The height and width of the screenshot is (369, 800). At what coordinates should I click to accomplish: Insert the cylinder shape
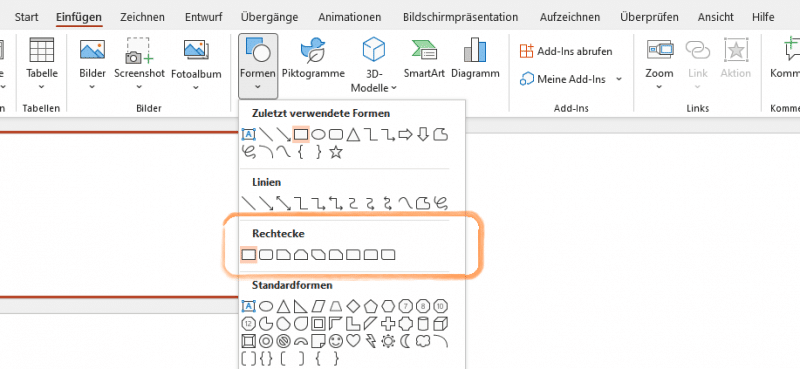(423, 324)
